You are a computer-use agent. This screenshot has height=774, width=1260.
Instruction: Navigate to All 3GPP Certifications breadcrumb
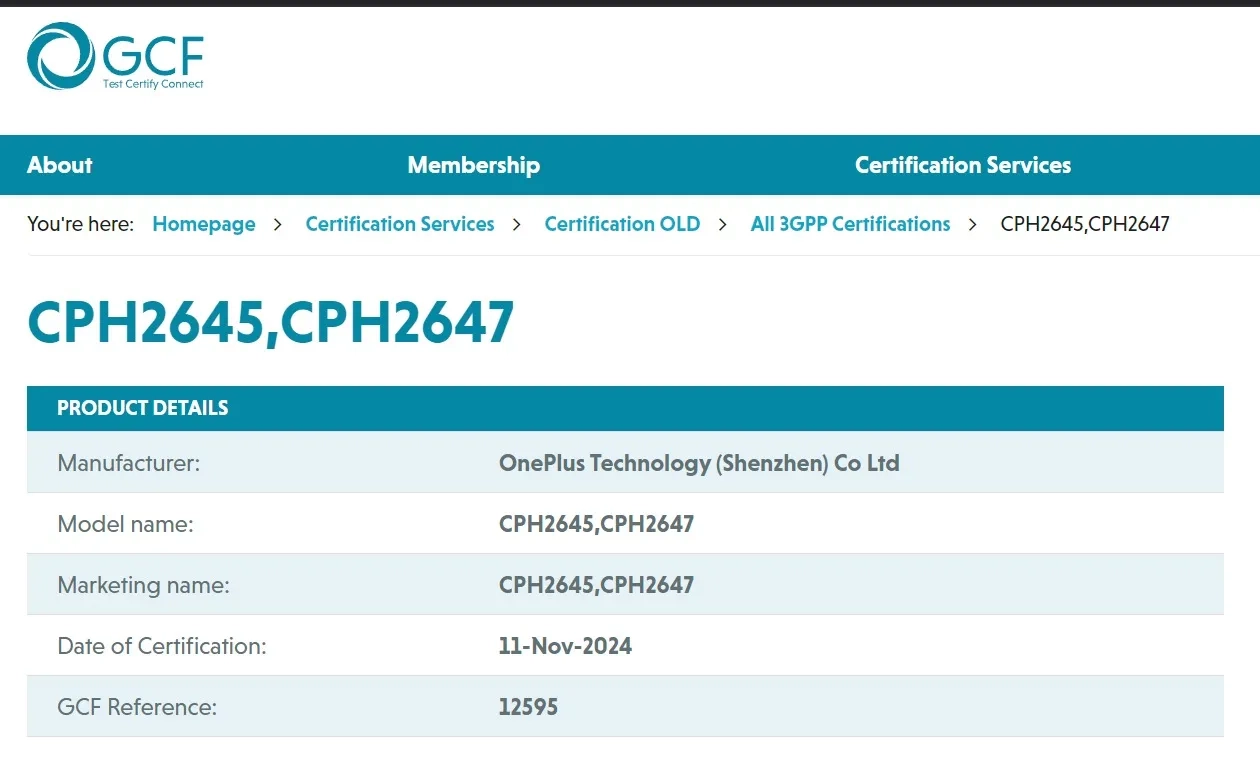pos(850,224)
